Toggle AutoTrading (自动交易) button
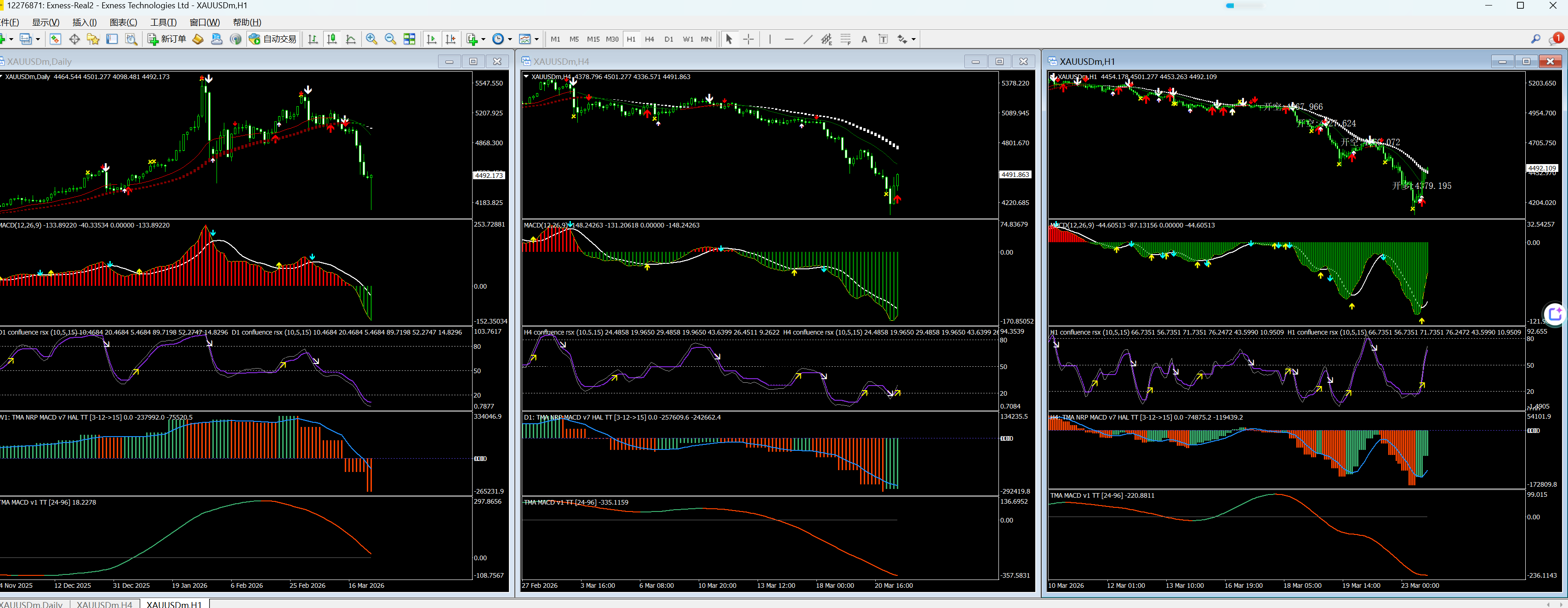Screen dimensions: 1568x608 pyautogui.click(x=273, y=39)
